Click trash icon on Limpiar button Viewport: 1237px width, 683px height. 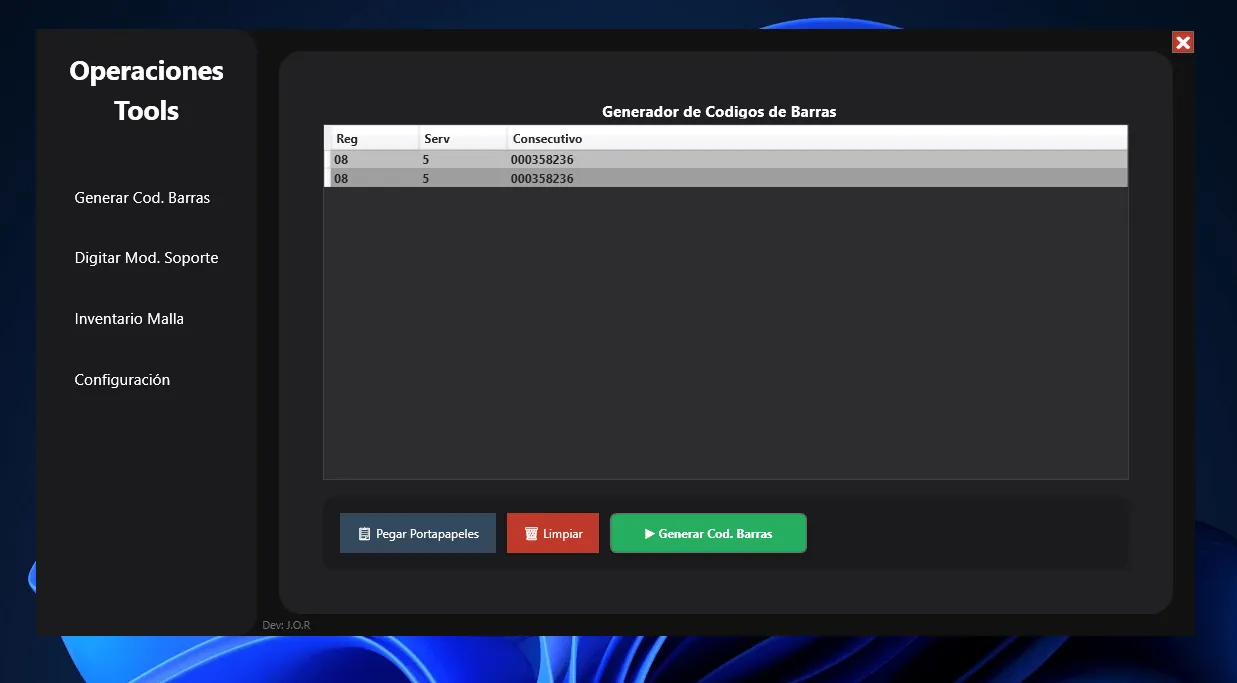click(x=531, y=534)
